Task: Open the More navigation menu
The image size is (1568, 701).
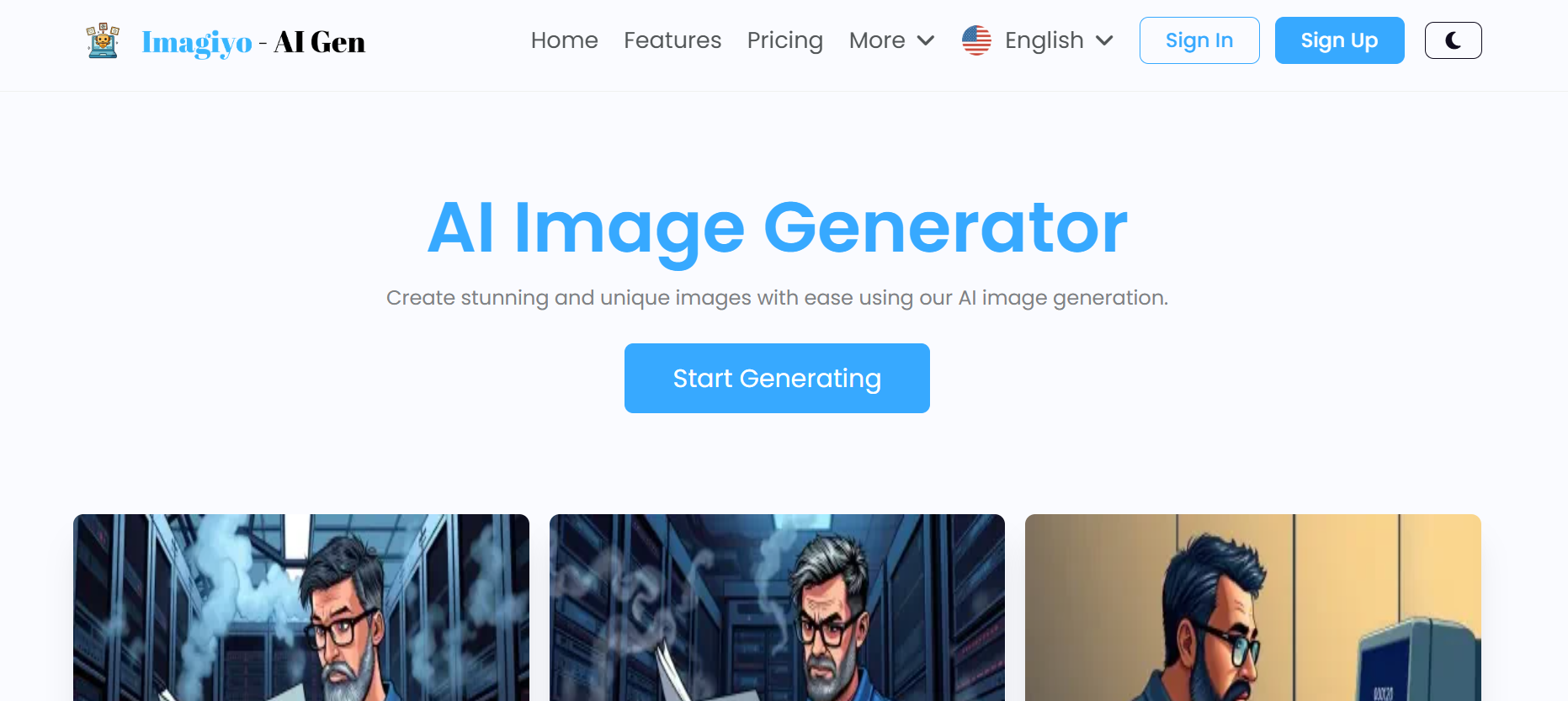Action: tap(892, 40)
